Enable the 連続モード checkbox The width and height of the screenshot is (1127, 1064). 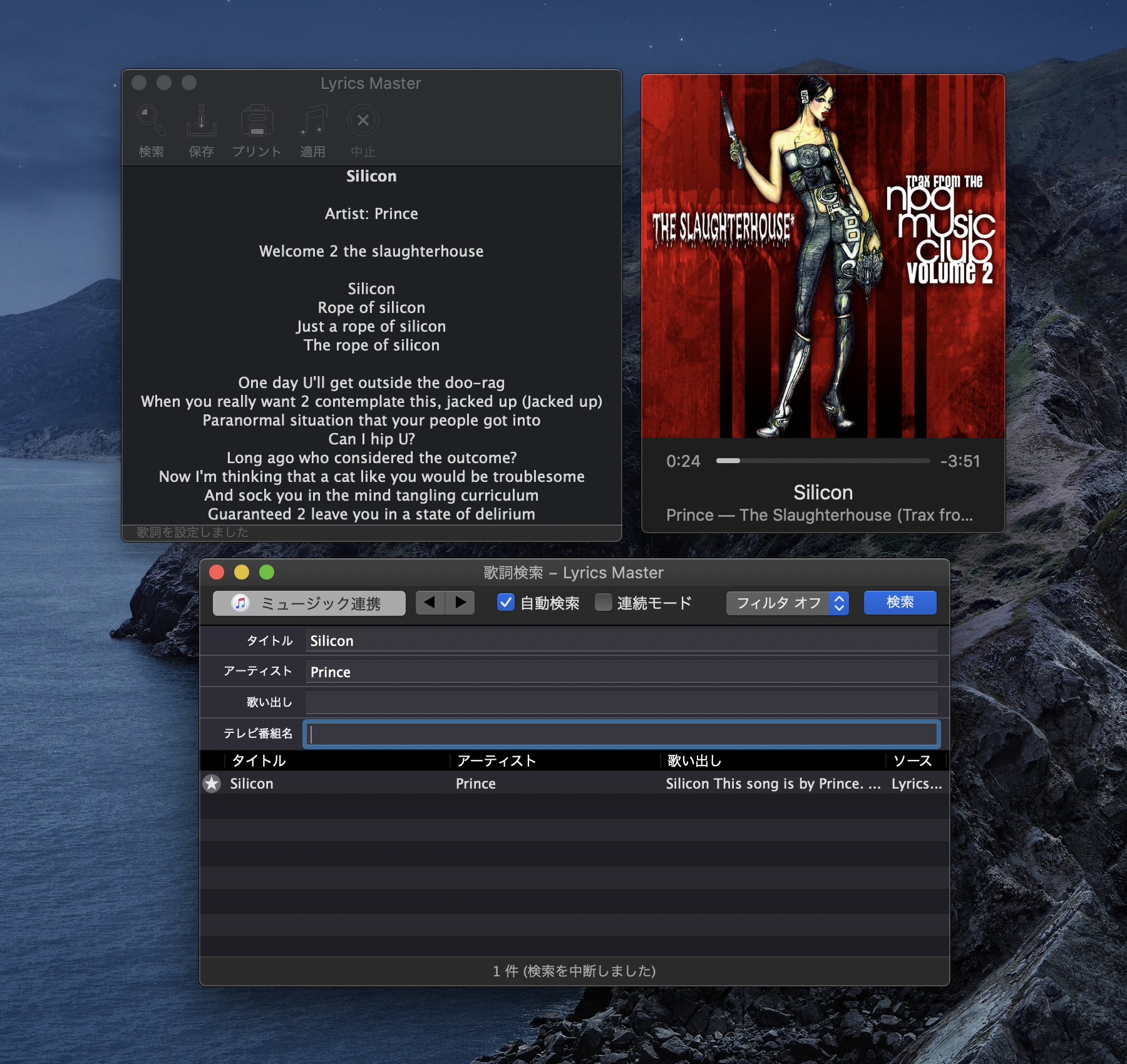click(x=604, y=603)
